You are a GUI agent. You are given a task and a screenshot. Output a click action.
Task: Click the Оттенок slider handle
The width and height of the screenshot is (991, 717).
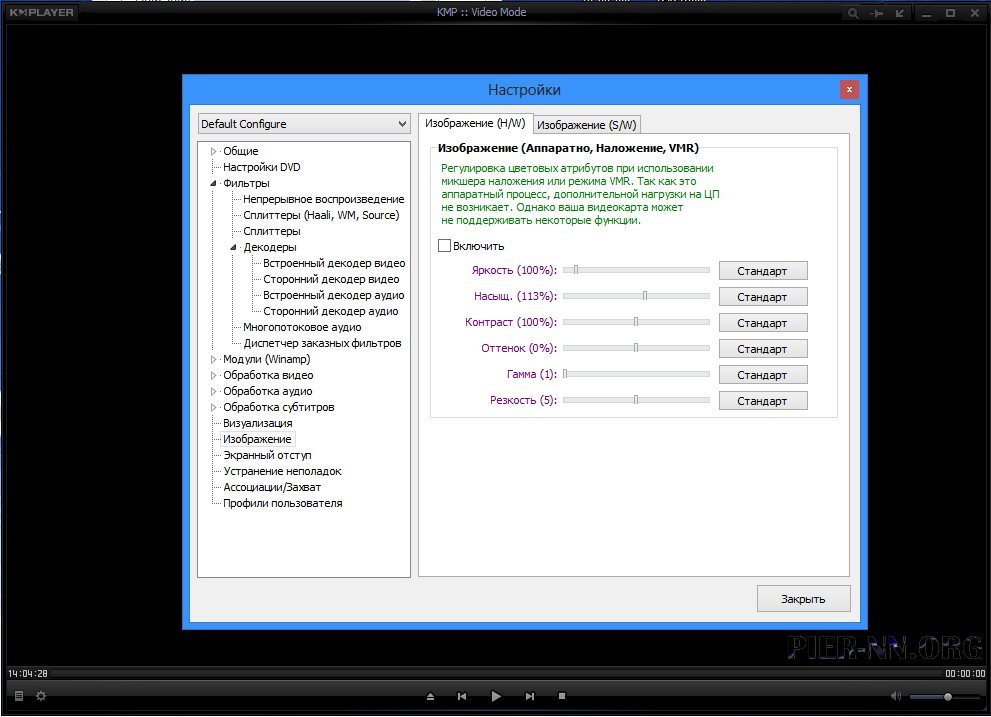636,348
